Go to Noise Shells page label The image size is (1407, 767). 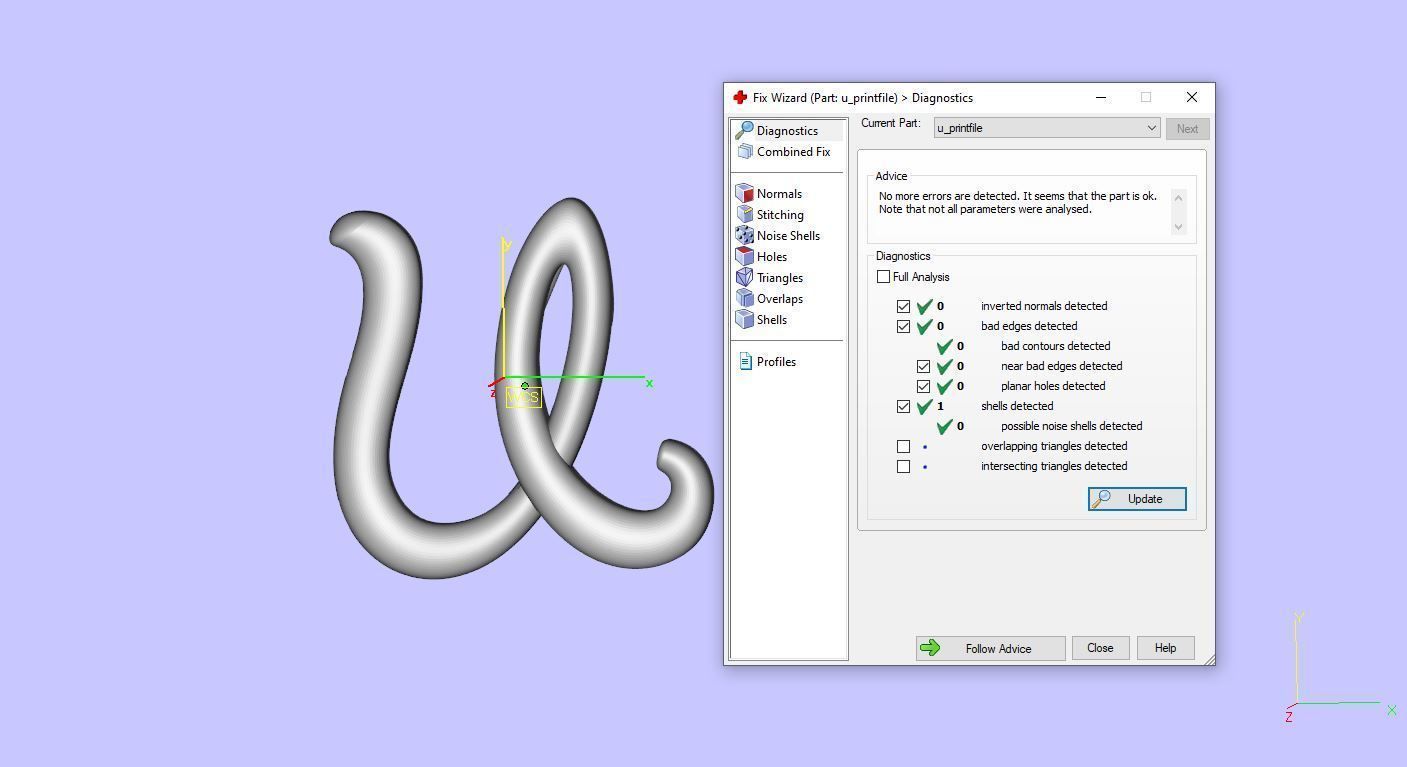point(788,236)
